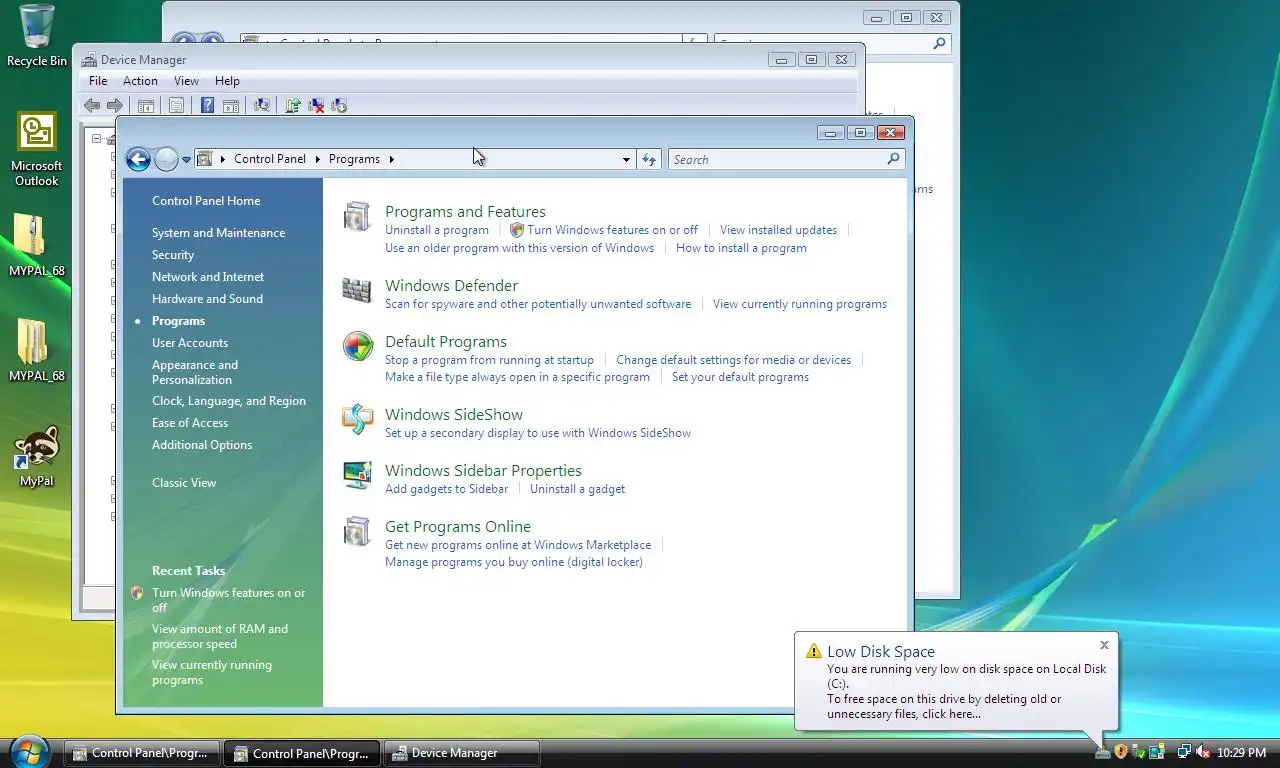The width and height of the screenshot is (1280, 768).
Task: Click Uninstall a gadget link
Action: 577,489
